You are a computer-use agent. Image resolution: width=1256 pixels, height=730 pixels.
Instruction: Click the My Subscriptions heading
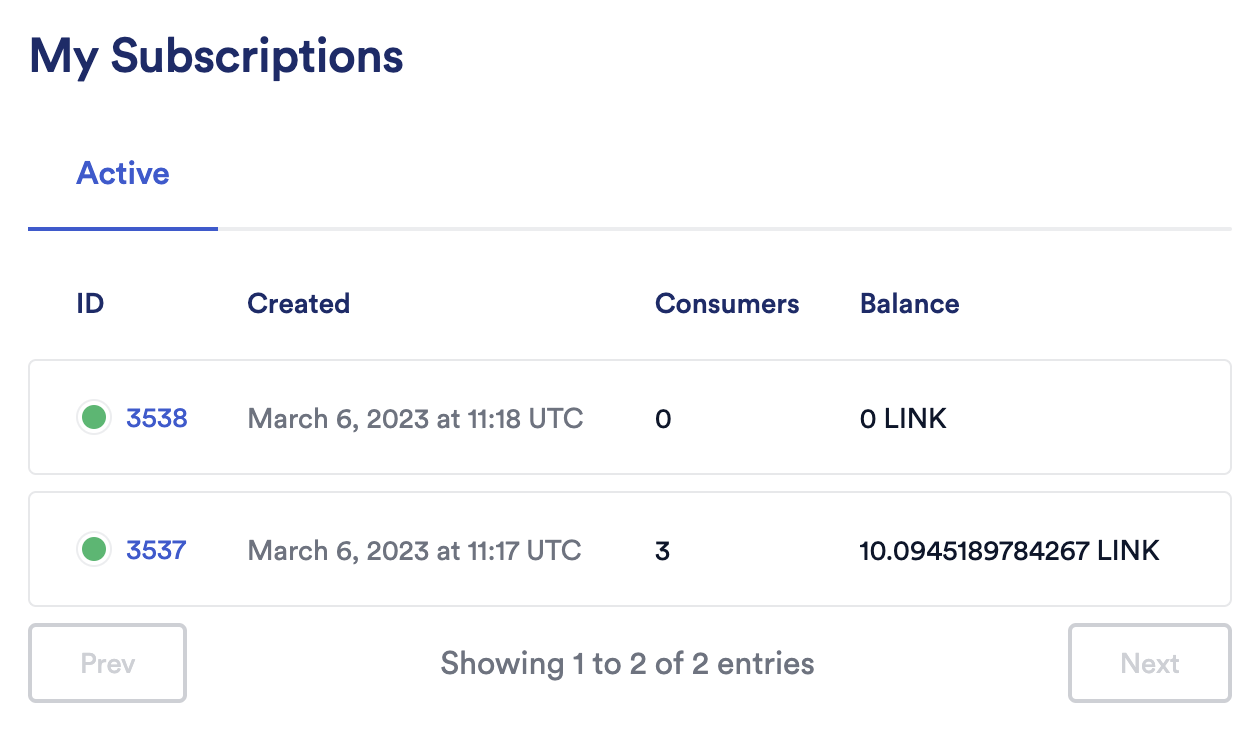[216, 56]
